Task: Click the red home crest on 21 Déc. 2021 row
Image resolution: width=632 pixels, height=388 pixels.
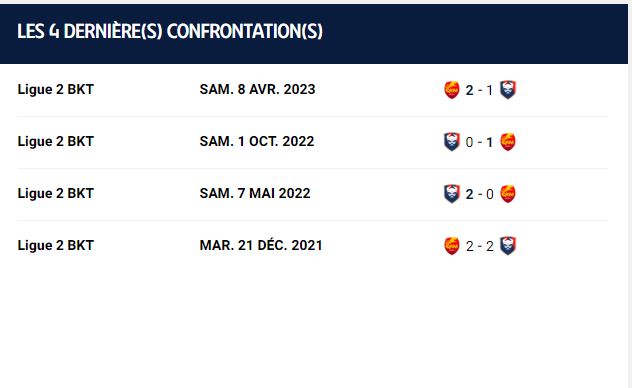Action: pos(451,245)
